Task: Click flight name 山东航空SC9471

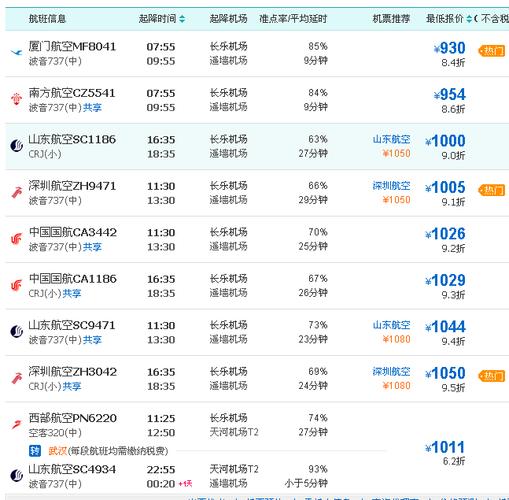Action: click(x=72, y=325)
